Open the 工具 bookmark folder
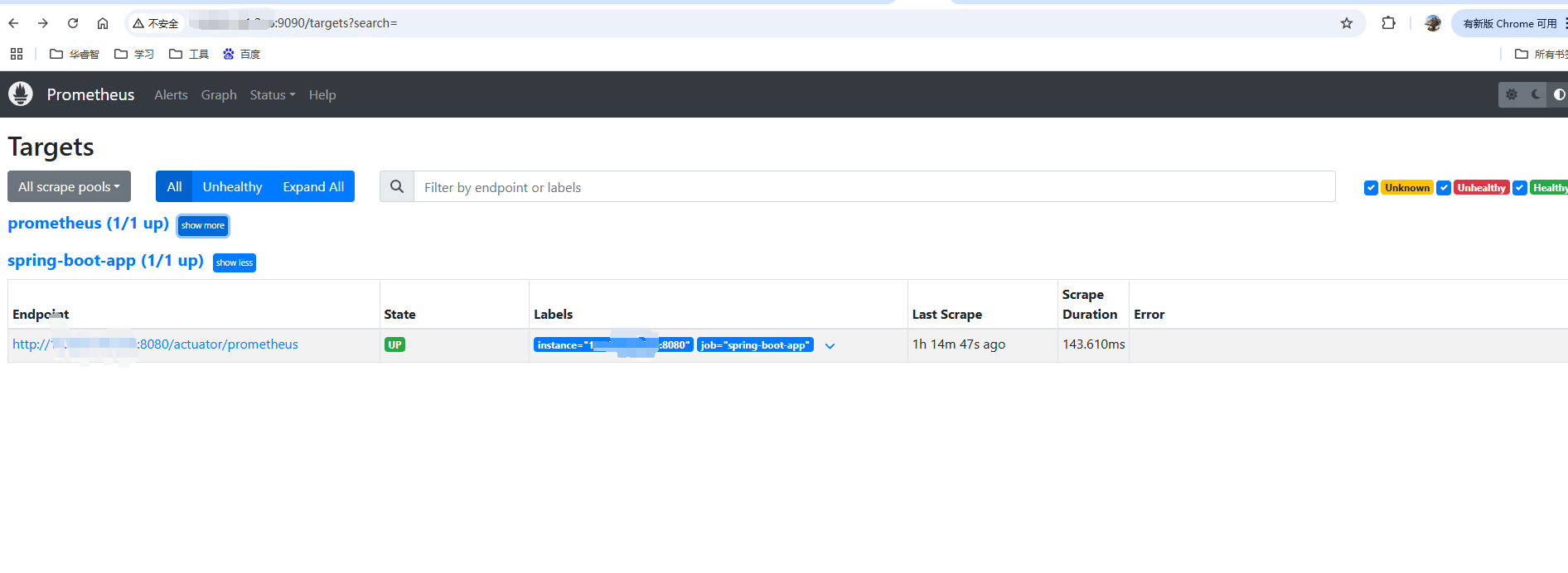Screen dimensions: 1568x573 click(x=189, y=54)
